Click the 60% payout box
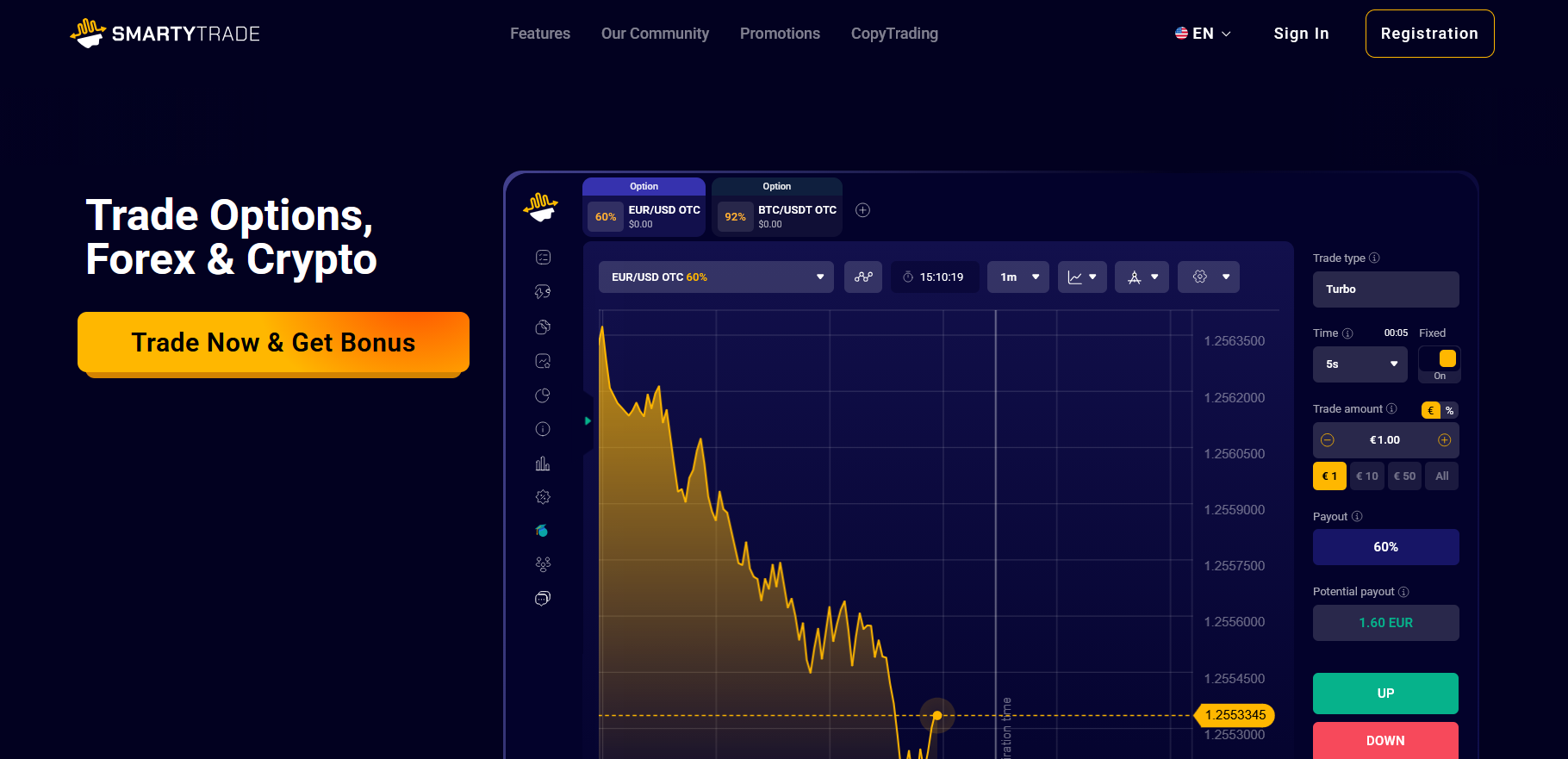This screenshot has height=759, width=1568. point(1386,547)
